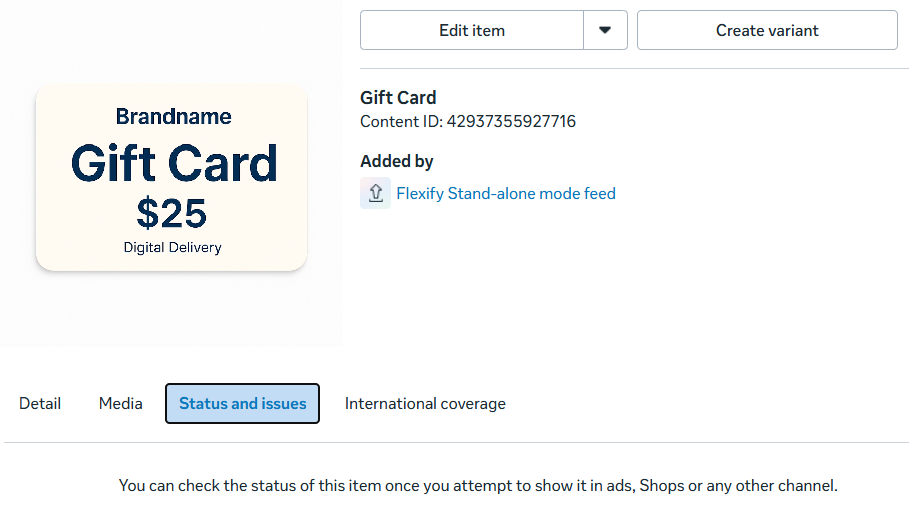This screenshot has width=909, height=515.
Task: Switch to the Detail tab
Action: (x=40, y=404)
